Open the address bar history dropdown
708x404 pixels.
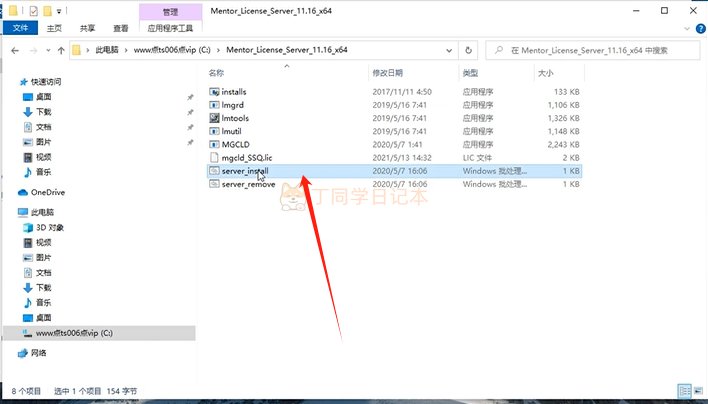point(449,51)
